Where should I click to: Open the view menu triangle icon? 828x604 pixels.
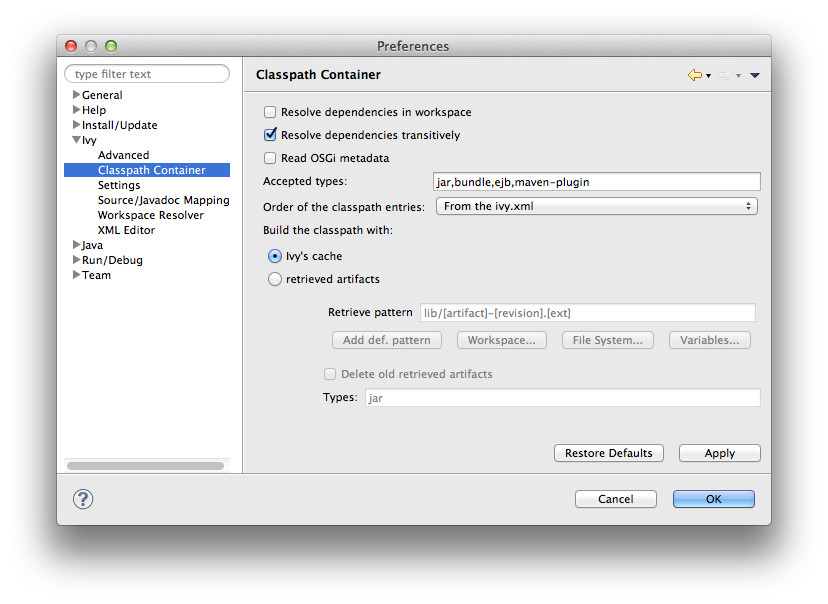click(755, 75)
